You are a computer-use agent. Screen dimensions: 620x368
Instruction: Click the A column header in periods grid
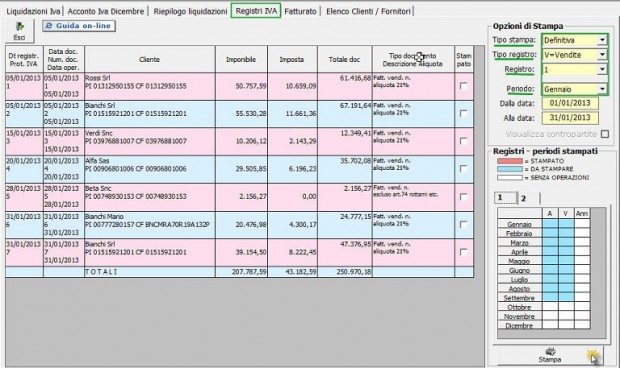pos(550,213)
